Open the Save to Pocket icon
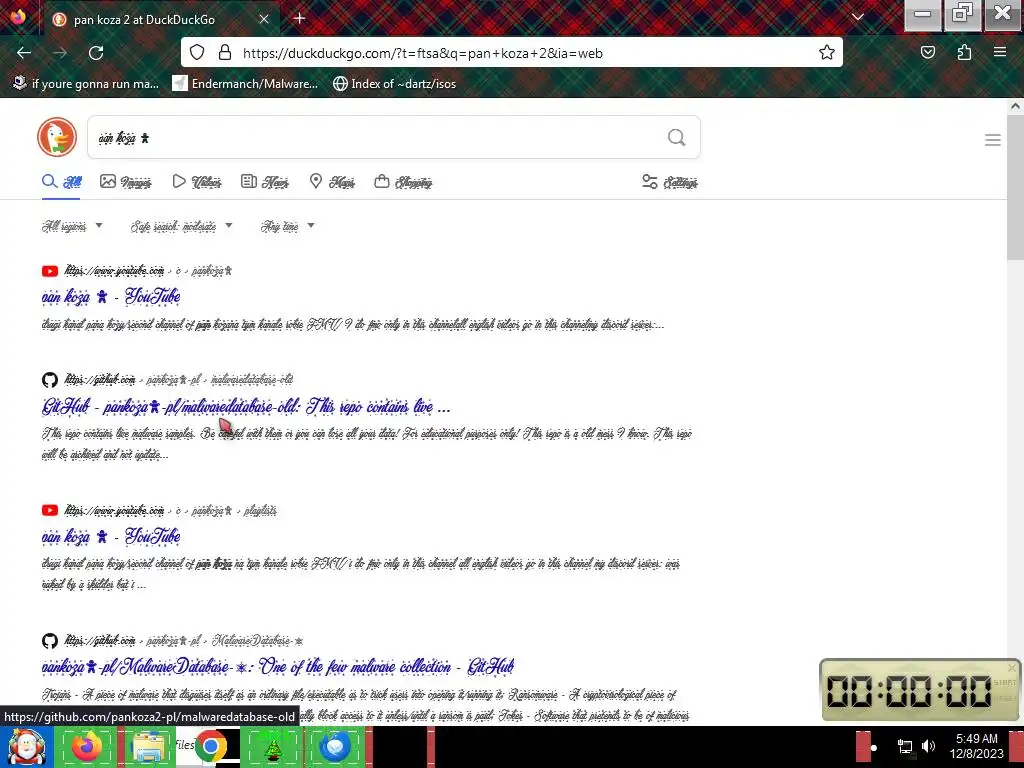1024x768 pixels. tap(927, 52)
